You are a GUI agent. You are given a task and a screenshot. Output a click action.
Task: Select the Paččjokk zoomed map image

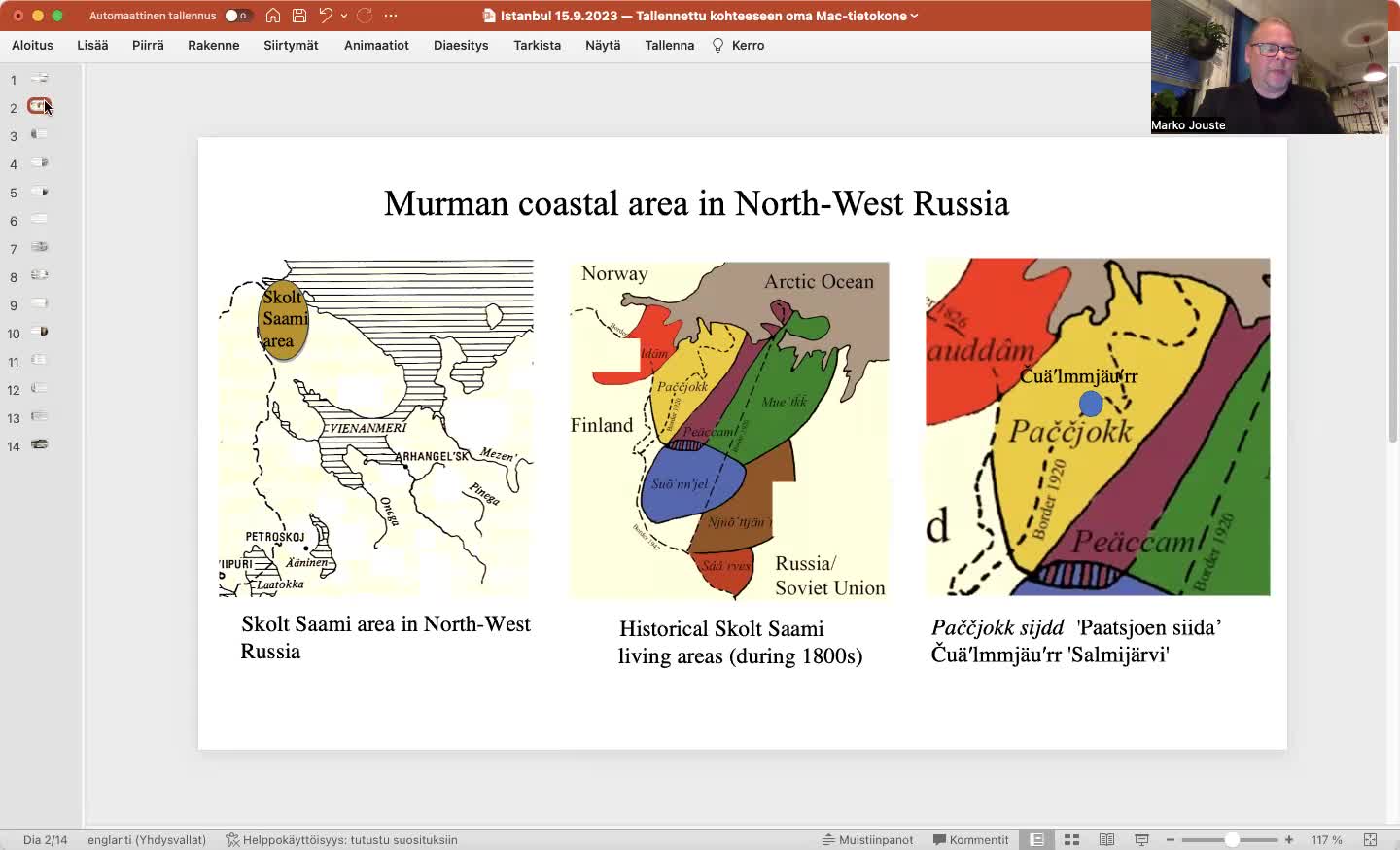[1098, 427]
